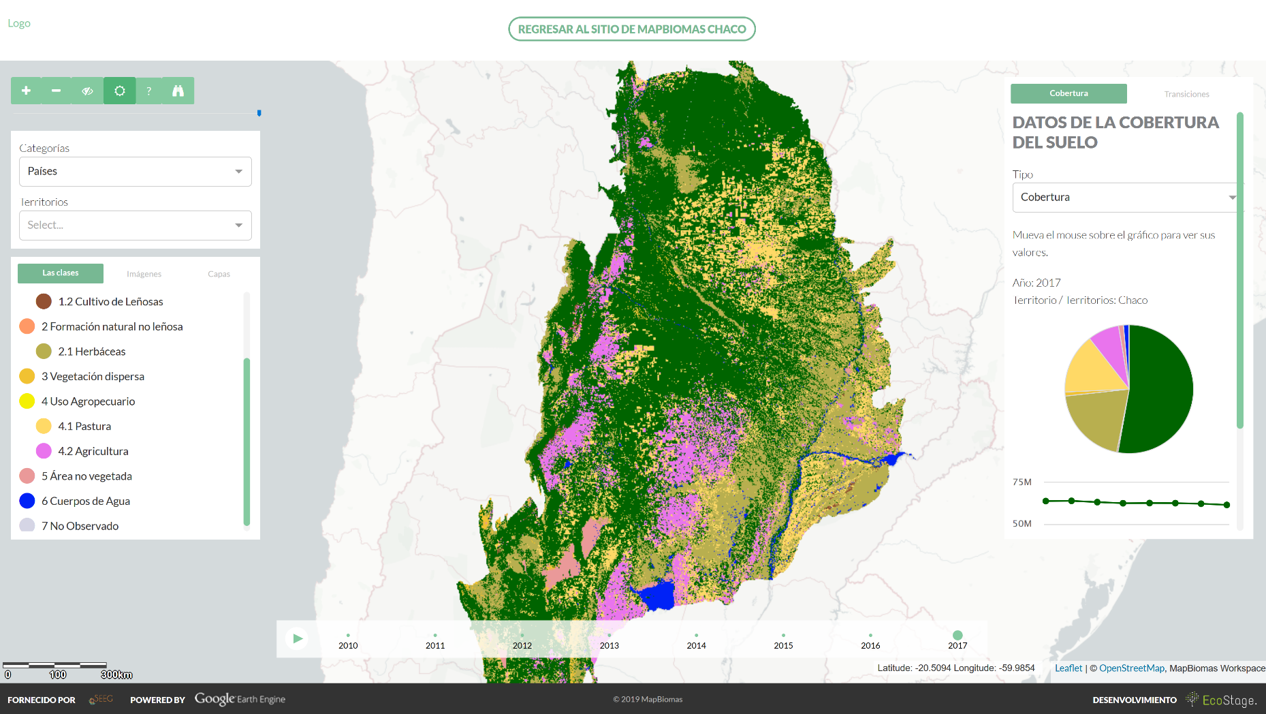Toggle 4.2 Agricultura pink circle
1266x714 pixels.
point(43,451)
